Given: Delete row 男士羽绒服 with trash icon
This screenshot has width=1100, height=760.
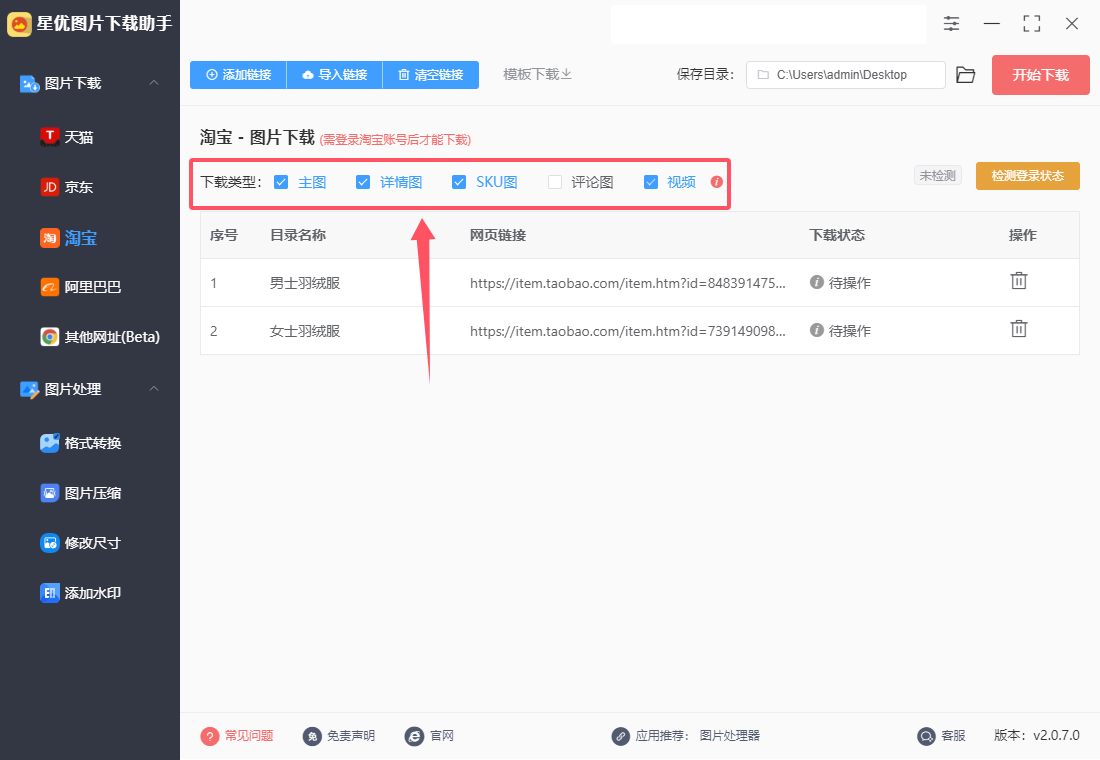Looking at the screenshot, I should (1019, 281).
